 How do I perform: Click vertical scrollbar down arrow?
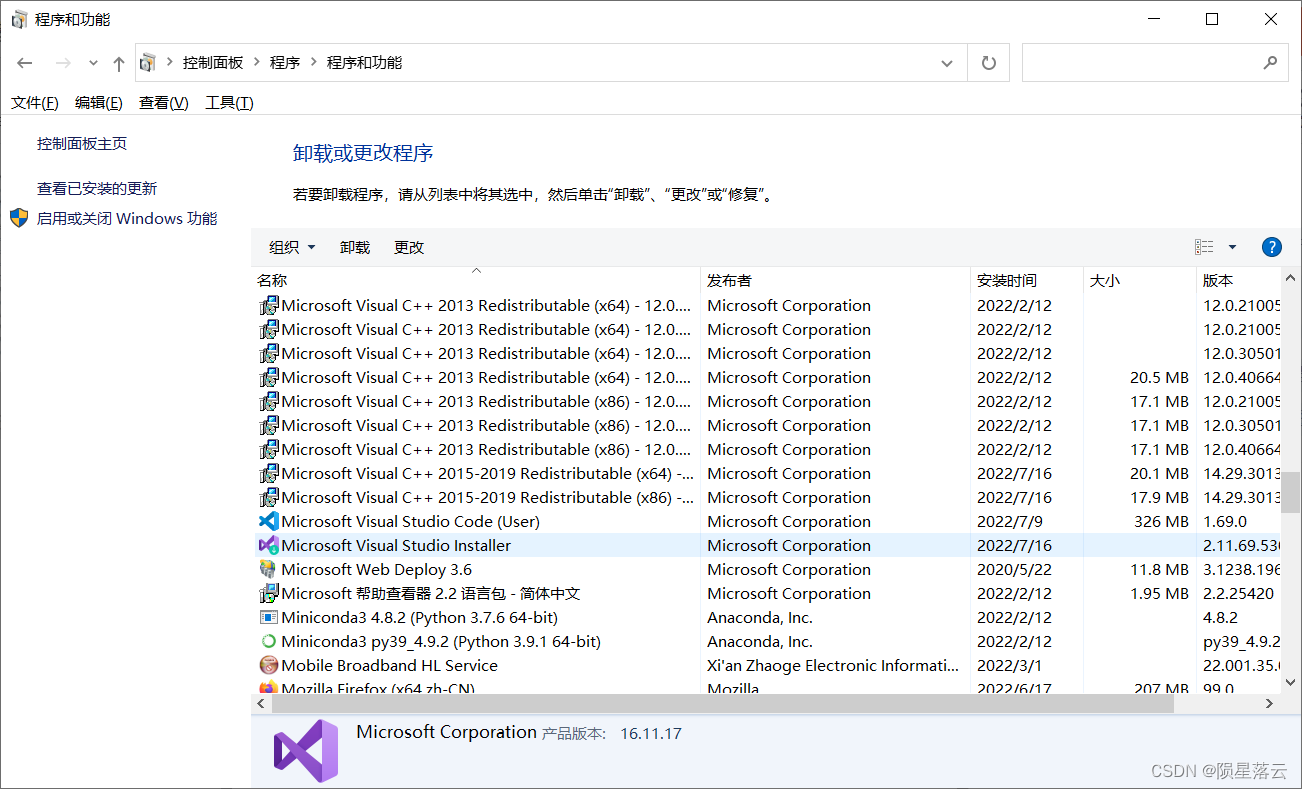[1291, 683]
